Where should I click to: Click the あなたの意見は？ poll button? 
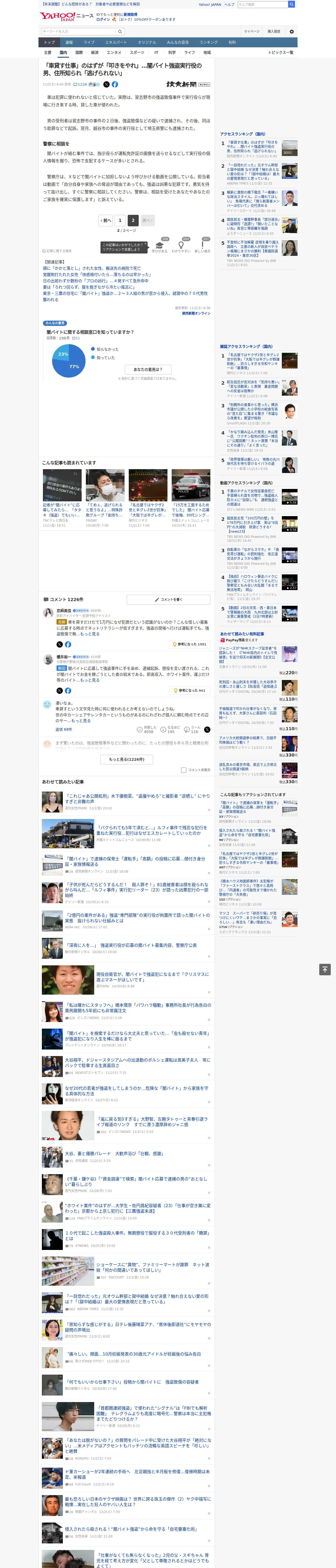(148, 370)
